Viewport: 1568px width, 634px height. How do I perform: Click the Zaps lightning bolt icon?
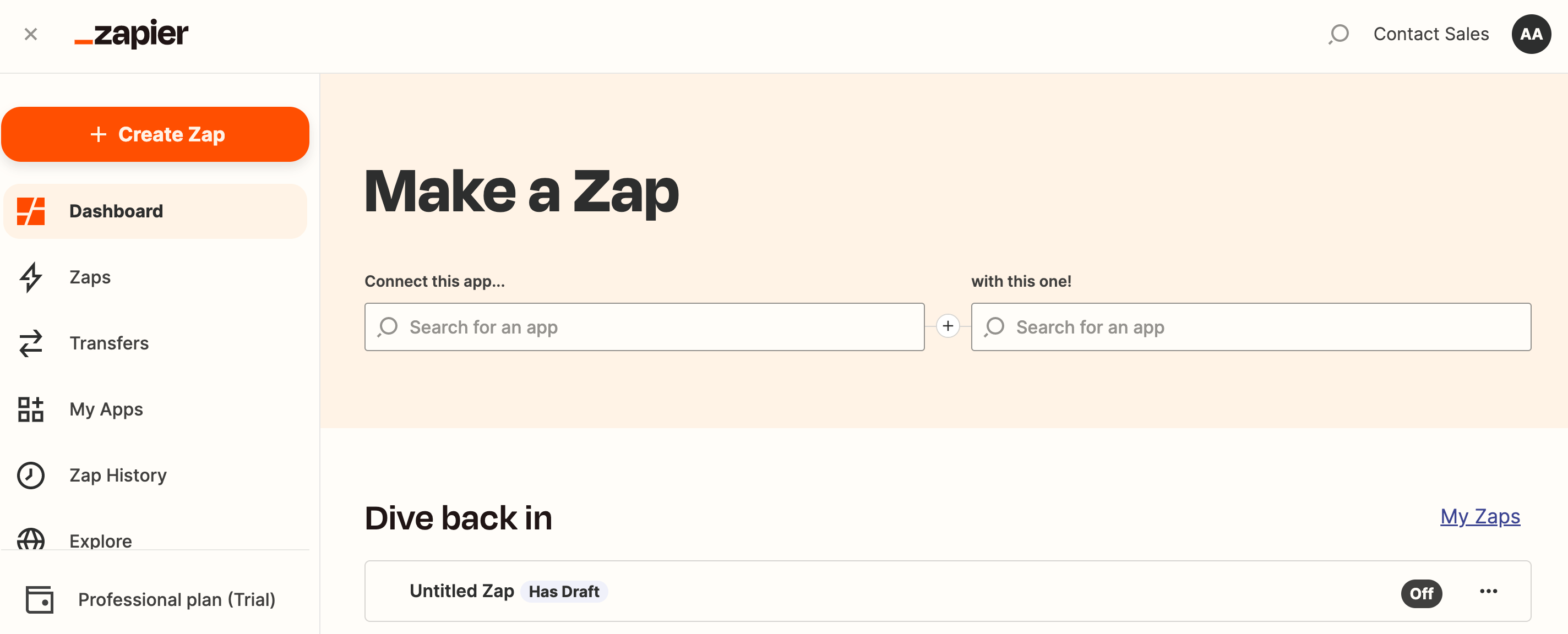tap(30, 277)
